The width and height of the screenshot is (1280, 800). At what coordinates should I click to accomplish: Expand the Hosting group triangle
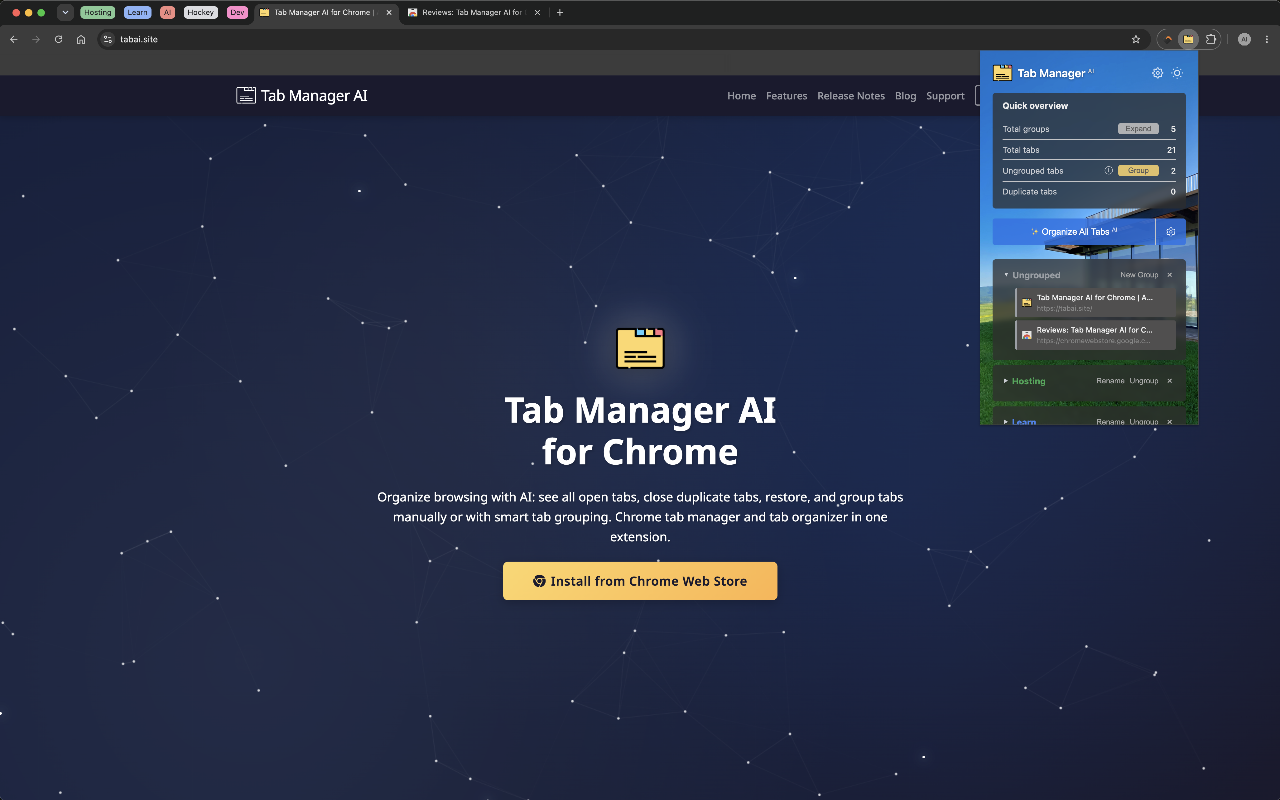(1006, 381)
